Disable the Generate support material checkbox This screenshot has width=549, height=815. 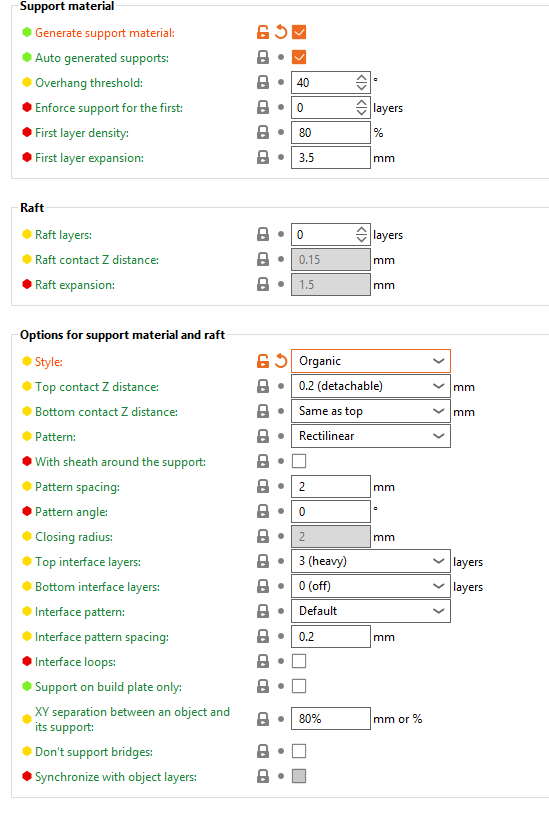[x=299, y=32]
